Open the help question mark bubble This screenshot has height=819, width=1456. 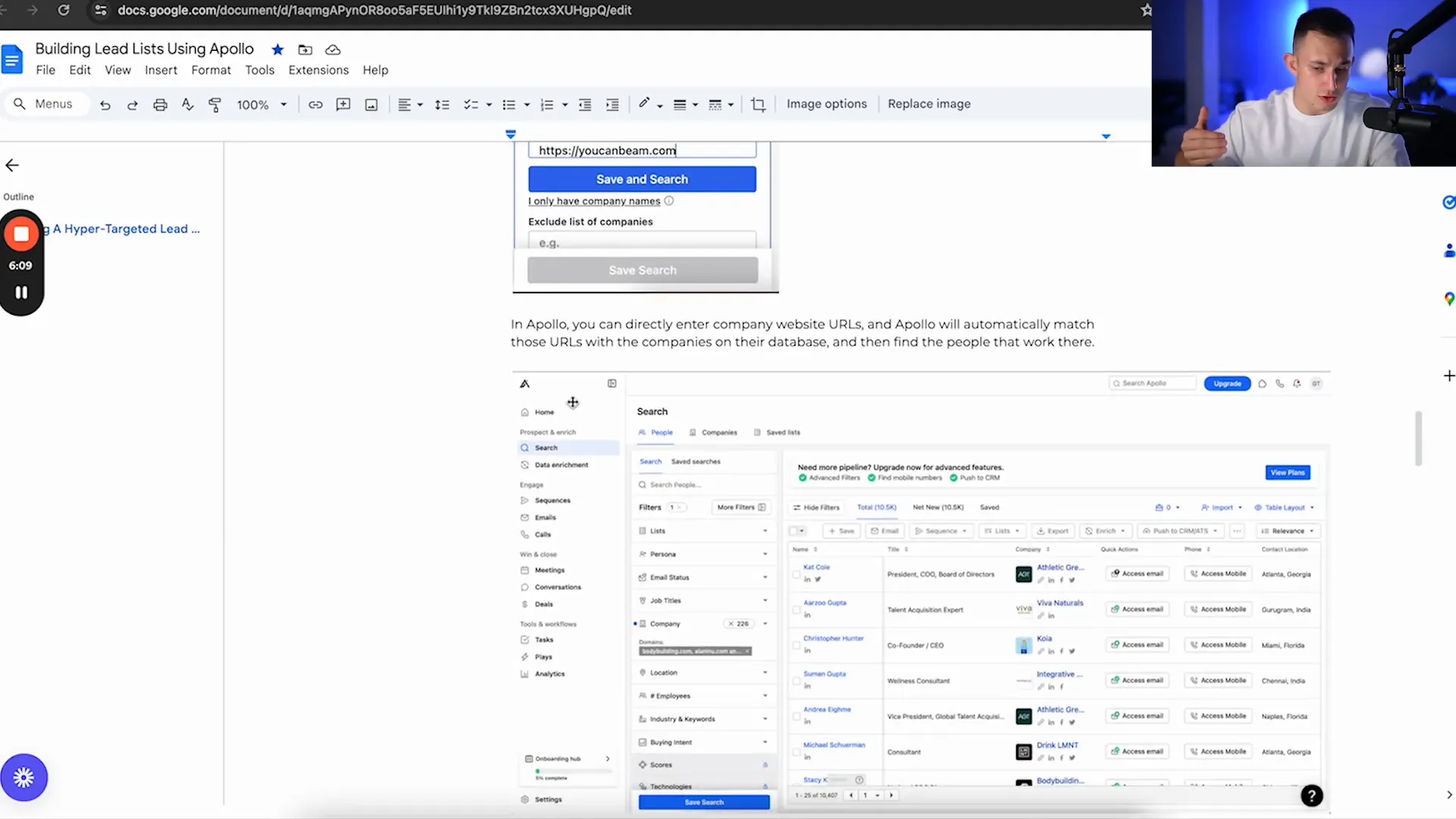point(1312,795)
